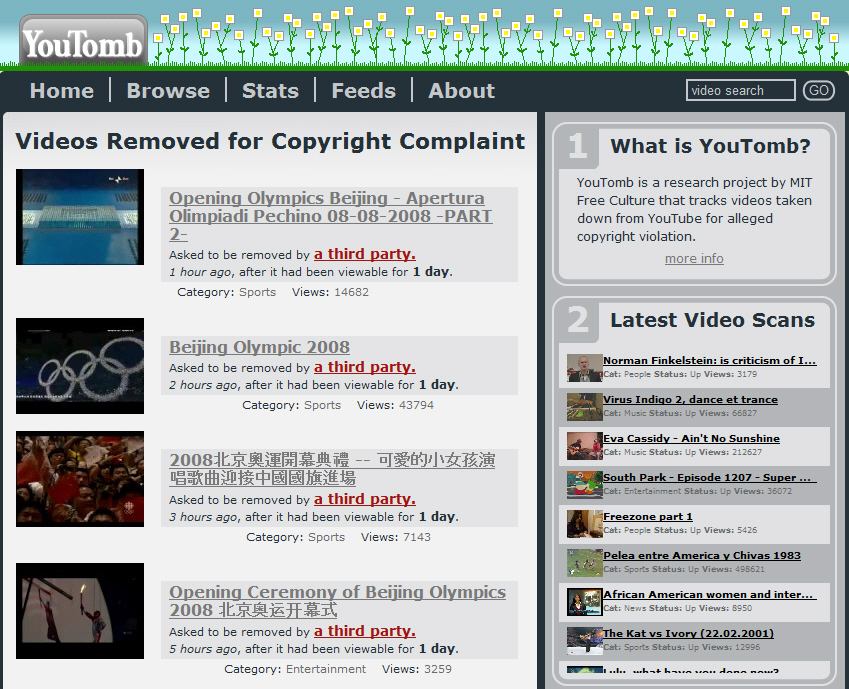Viewport: 849px width, 689px height.
Task: Select '1 hour ago' removal time text
Action: (x=200, y=272)
